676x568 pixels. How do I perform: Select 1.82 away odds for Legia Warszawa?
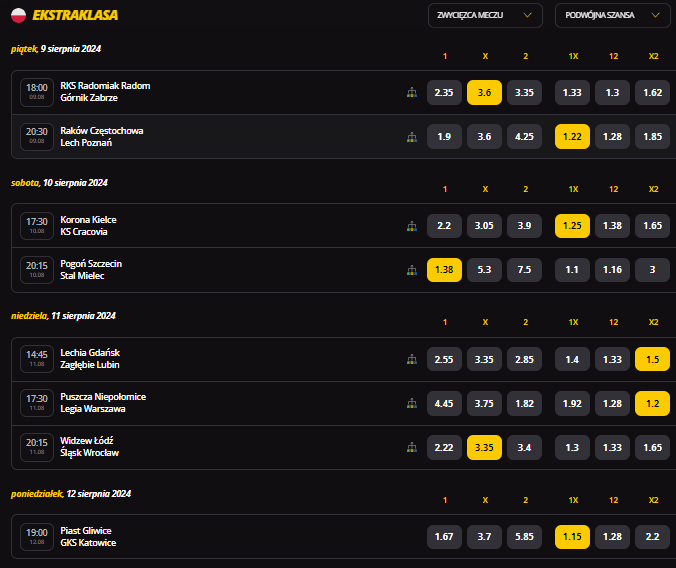tap(524, 403)
